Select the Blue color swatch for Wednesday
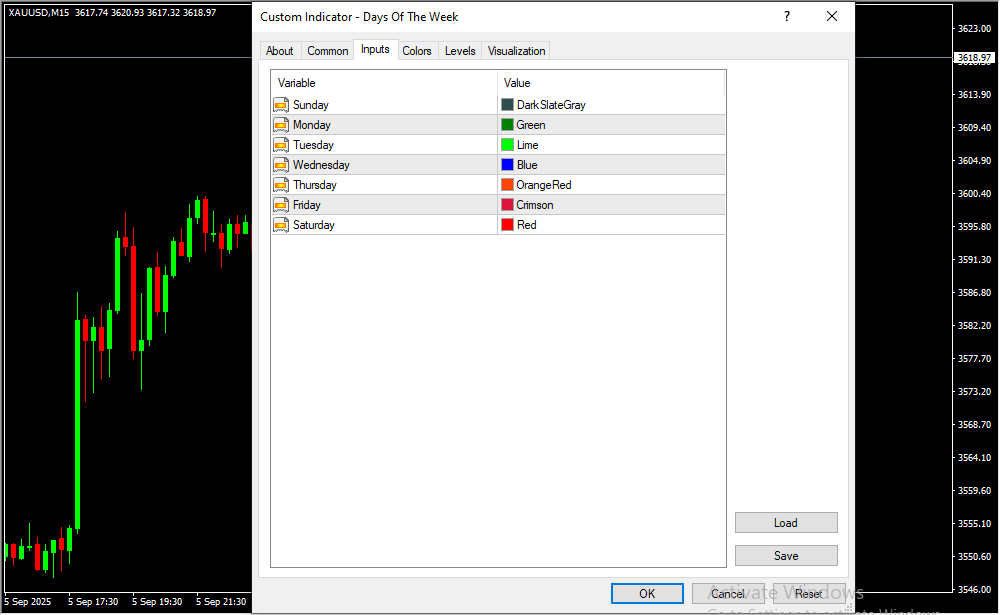The height and width of the screenshot is (615, 1000). [507, 165]
